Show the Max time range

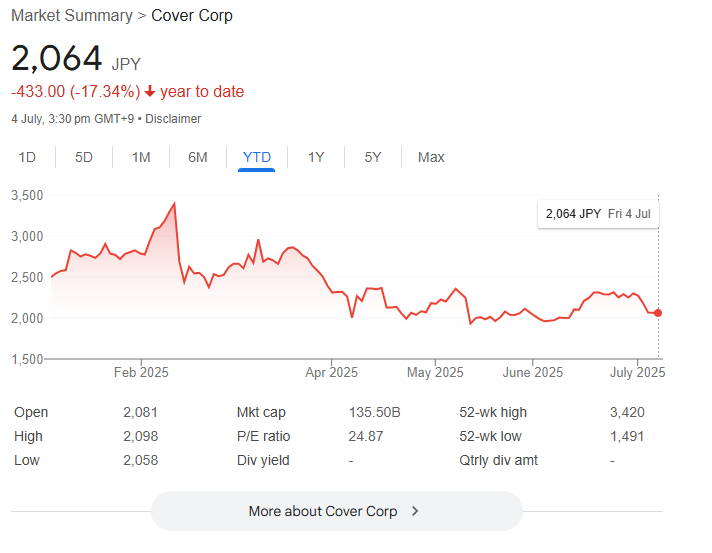pyautogui.click(x=431, y=157)
